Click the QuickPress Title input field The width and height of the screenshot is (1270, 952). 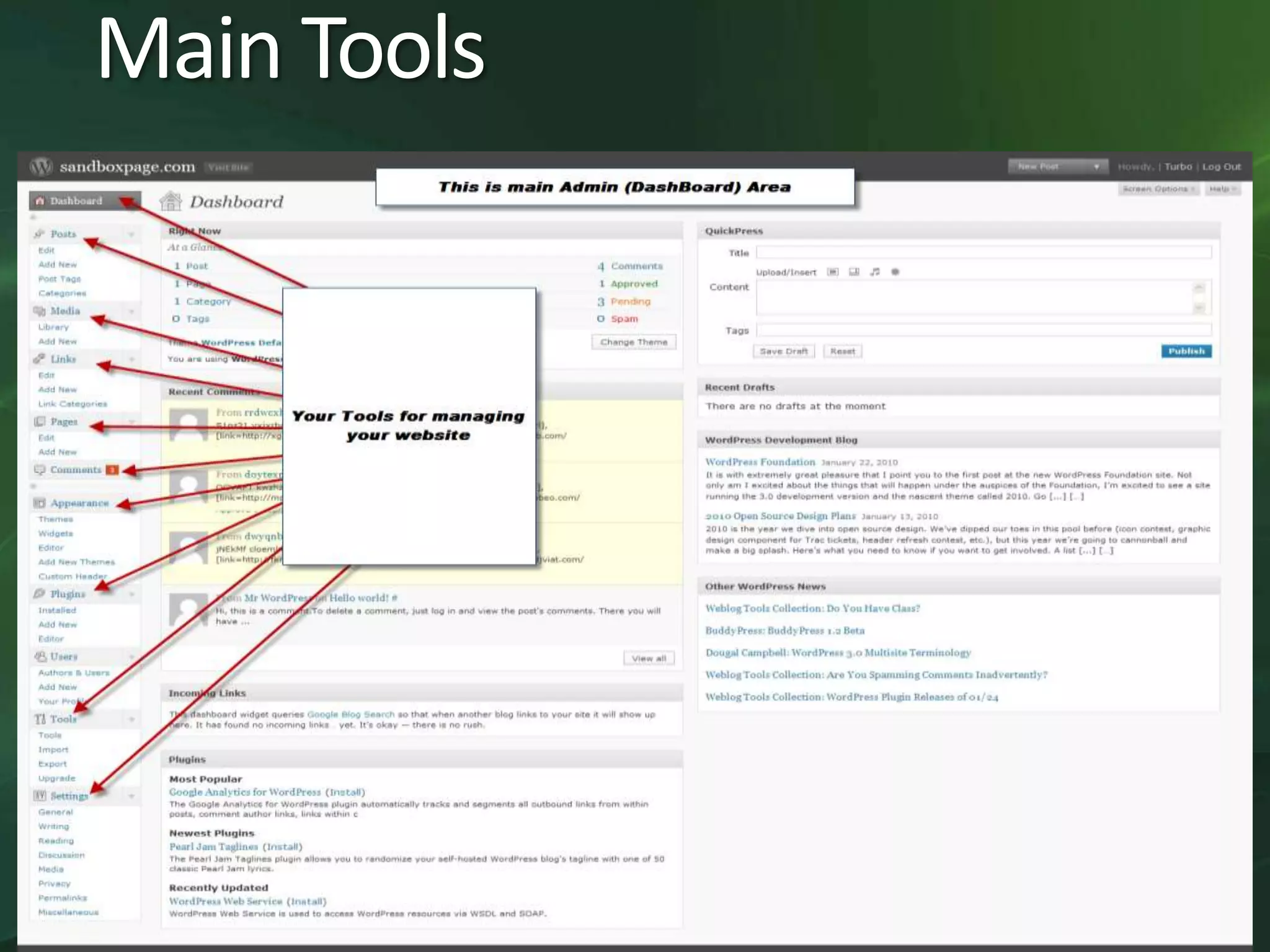click(983, 252)
